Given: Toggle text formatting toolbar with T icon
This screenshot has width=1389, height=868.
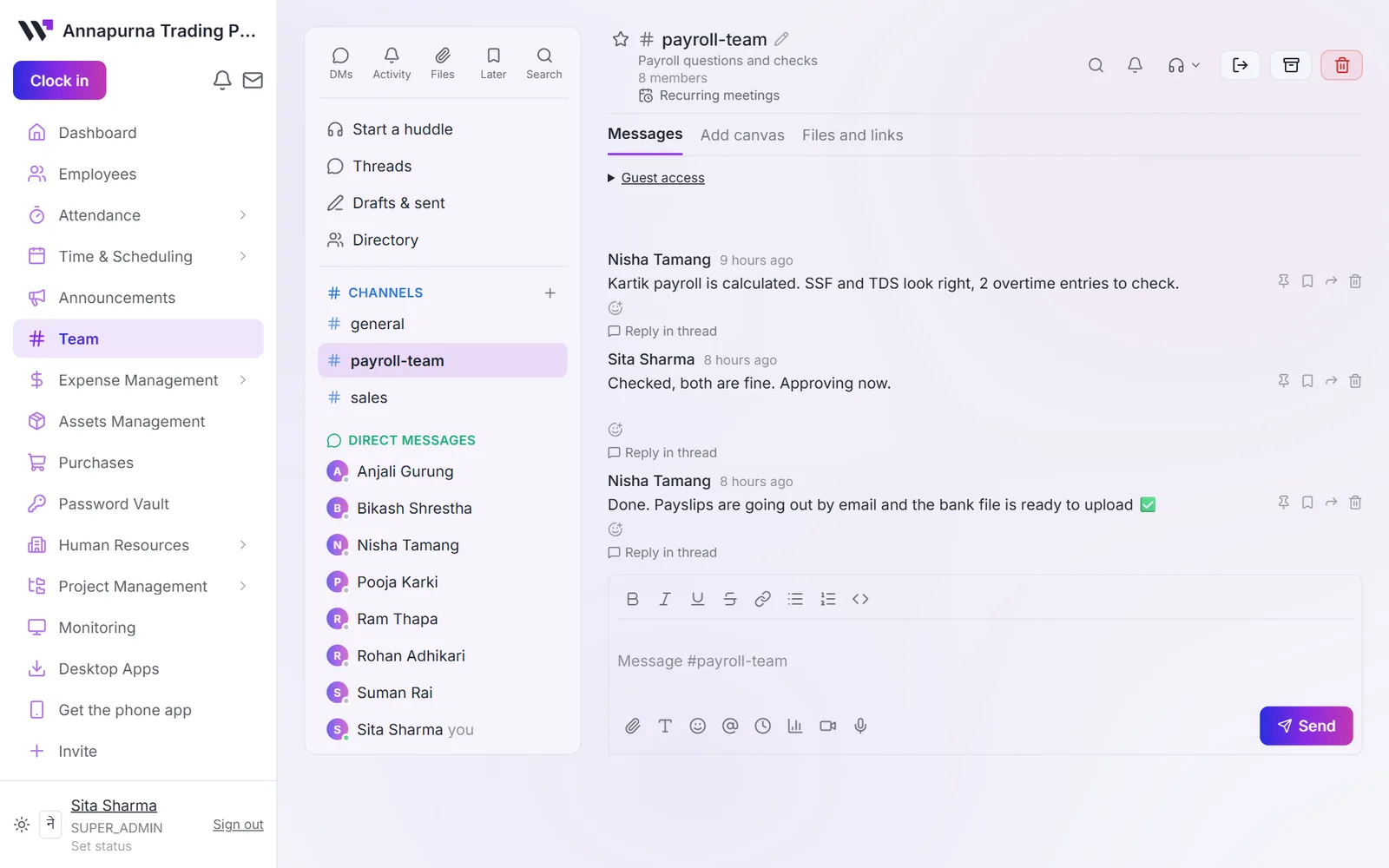Looking at the screenshot, I should click(665, 726).
